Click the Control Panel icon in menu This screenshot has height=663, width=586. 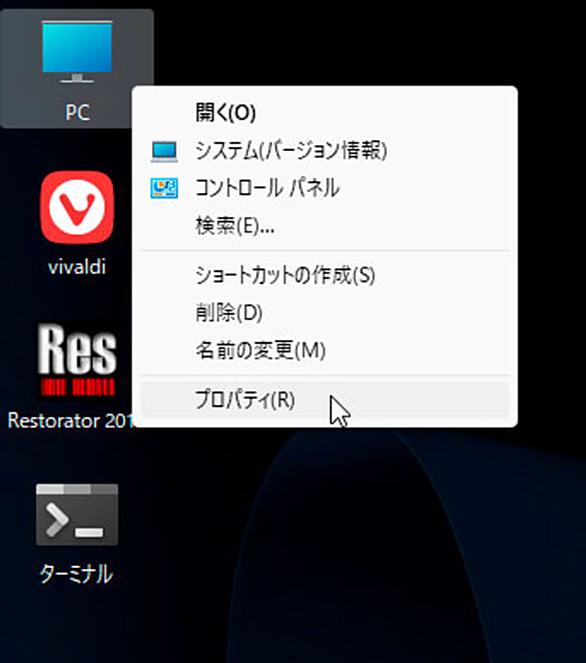tap(164, 189)
